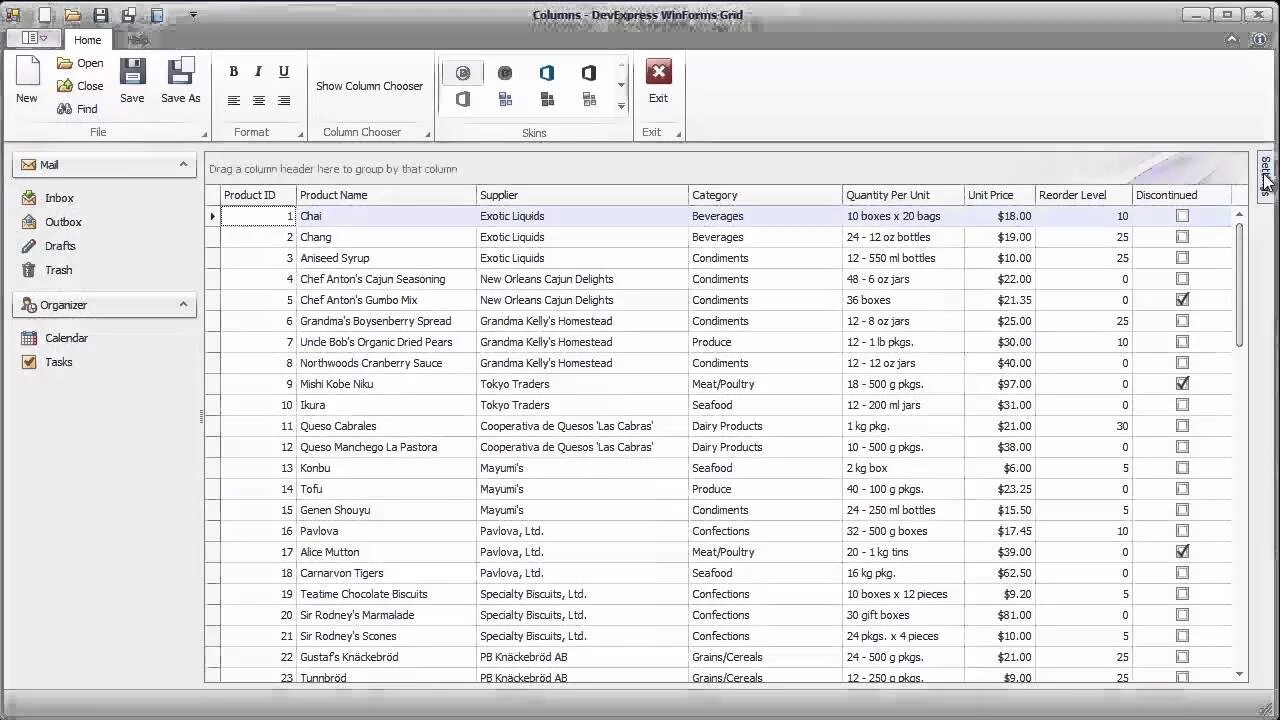1280x720 pixels.
Task: Open the Column Chooser group dialog launcher
Action: click(428, 134)
